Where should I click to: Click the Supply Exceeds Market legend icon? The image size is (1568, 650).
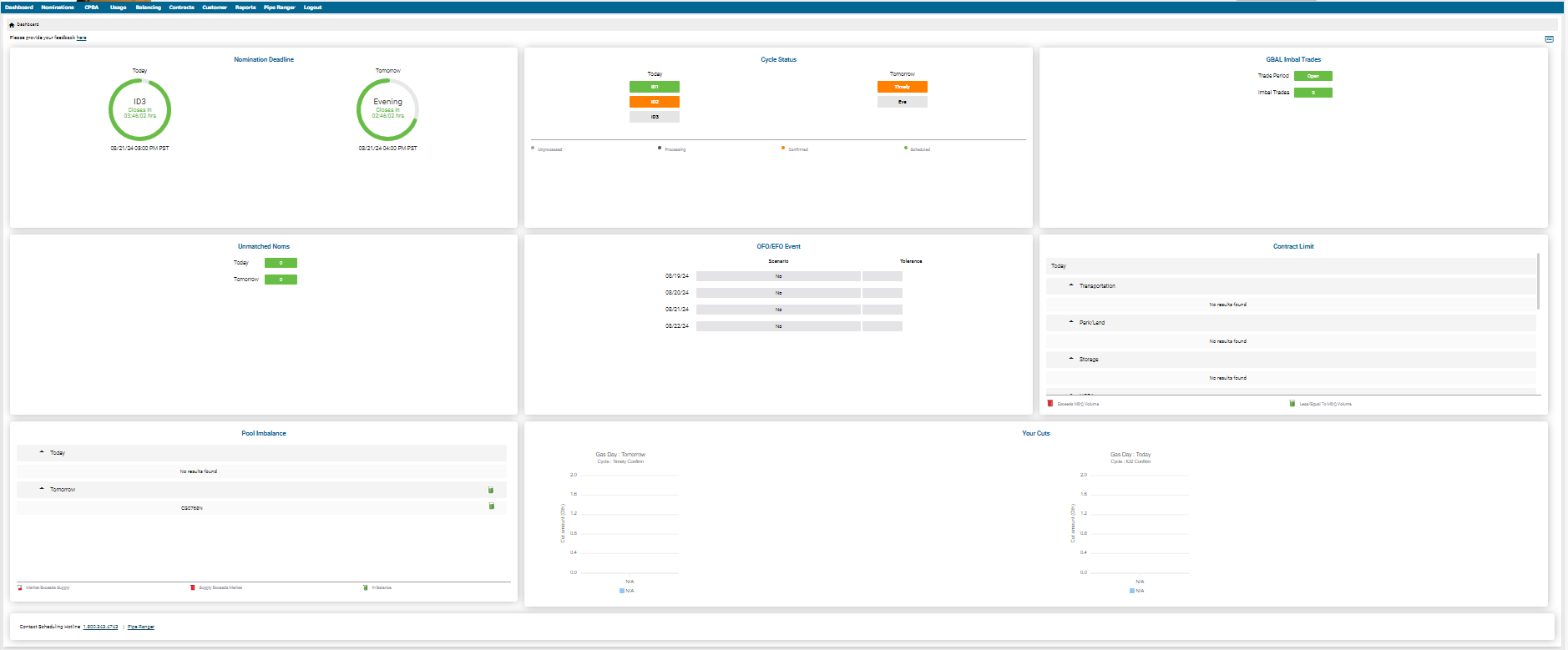pyautogui.click(x=193, y=587)
